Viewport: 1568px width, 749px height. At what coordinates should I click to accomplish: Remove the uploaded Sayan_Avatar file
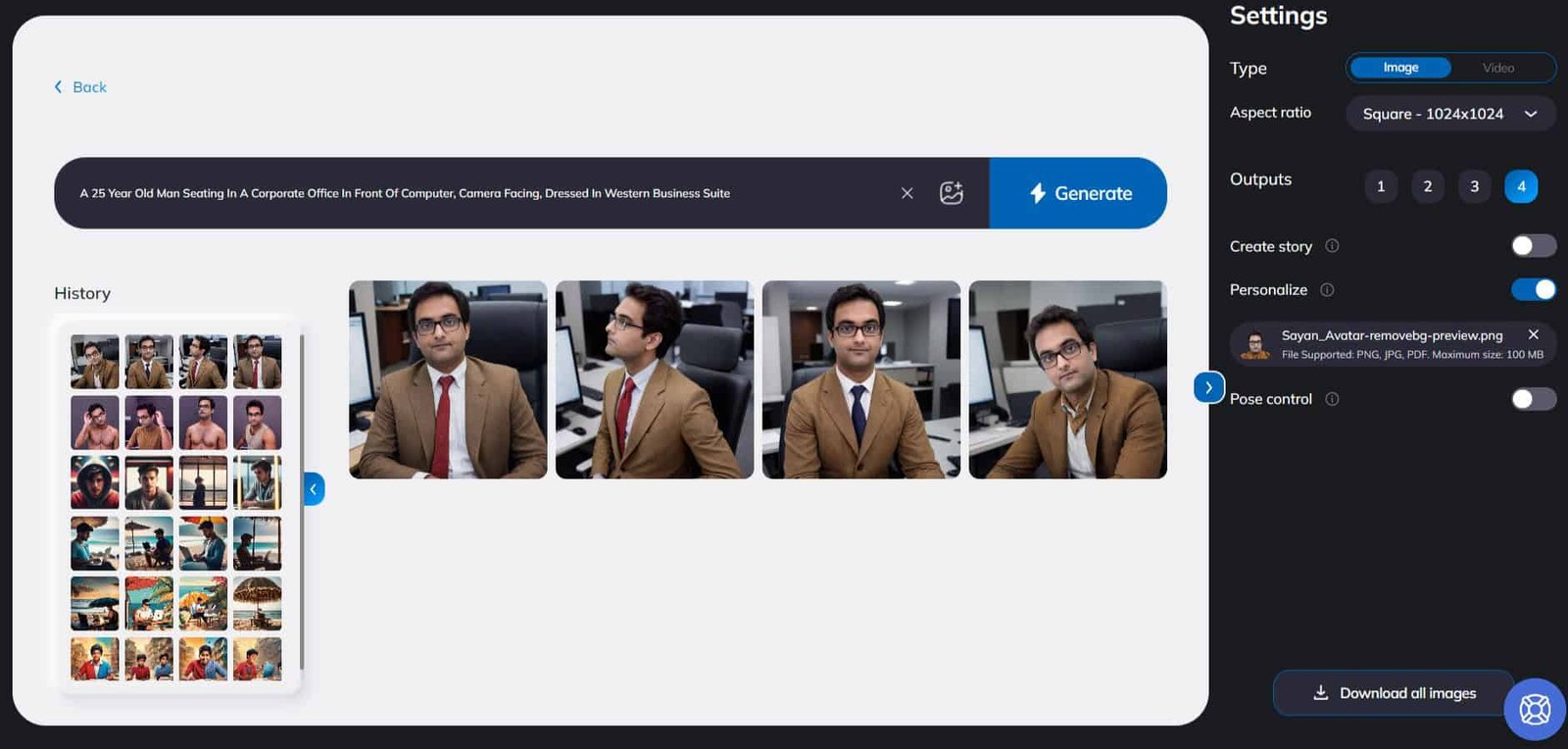pyautogui.click(x=1534, y=334)
